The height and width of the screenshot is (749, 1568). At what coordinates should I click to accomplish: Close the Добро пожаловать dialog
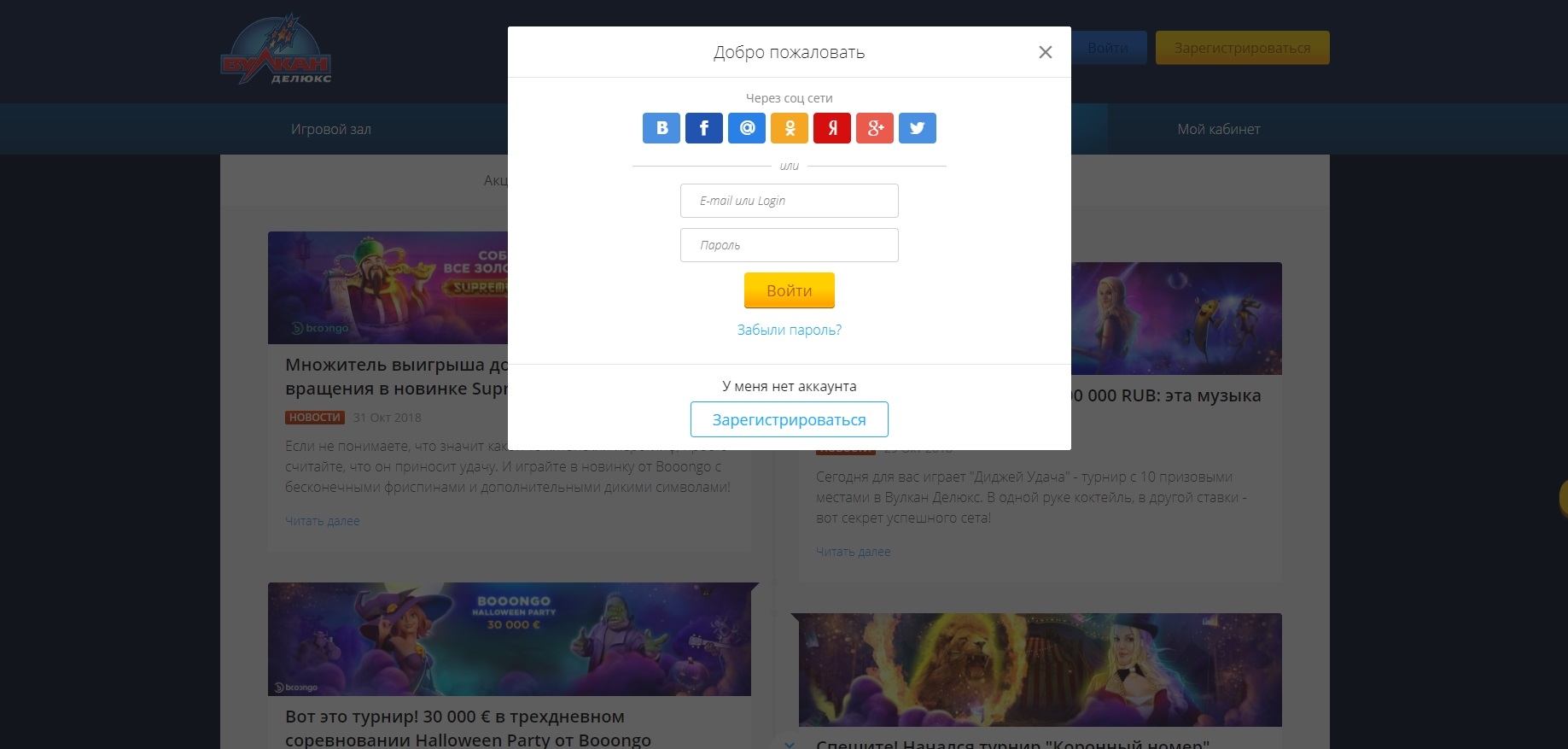pos(1045,52)
